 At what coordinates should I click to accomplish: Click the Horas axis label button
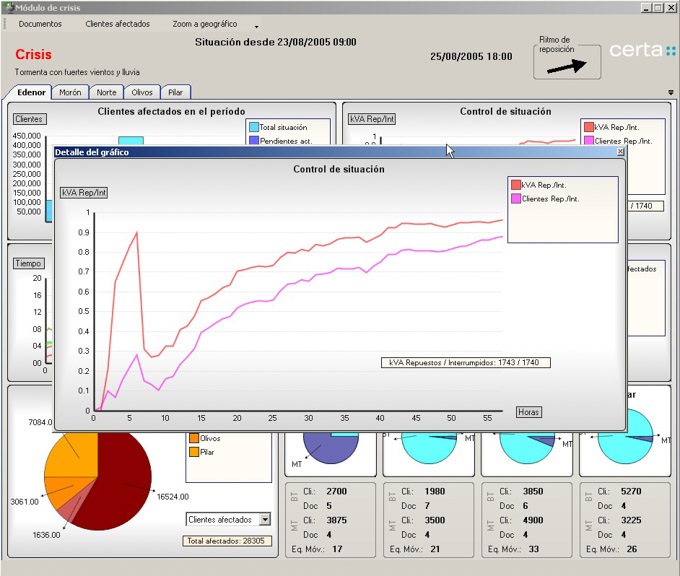[529, 412]
